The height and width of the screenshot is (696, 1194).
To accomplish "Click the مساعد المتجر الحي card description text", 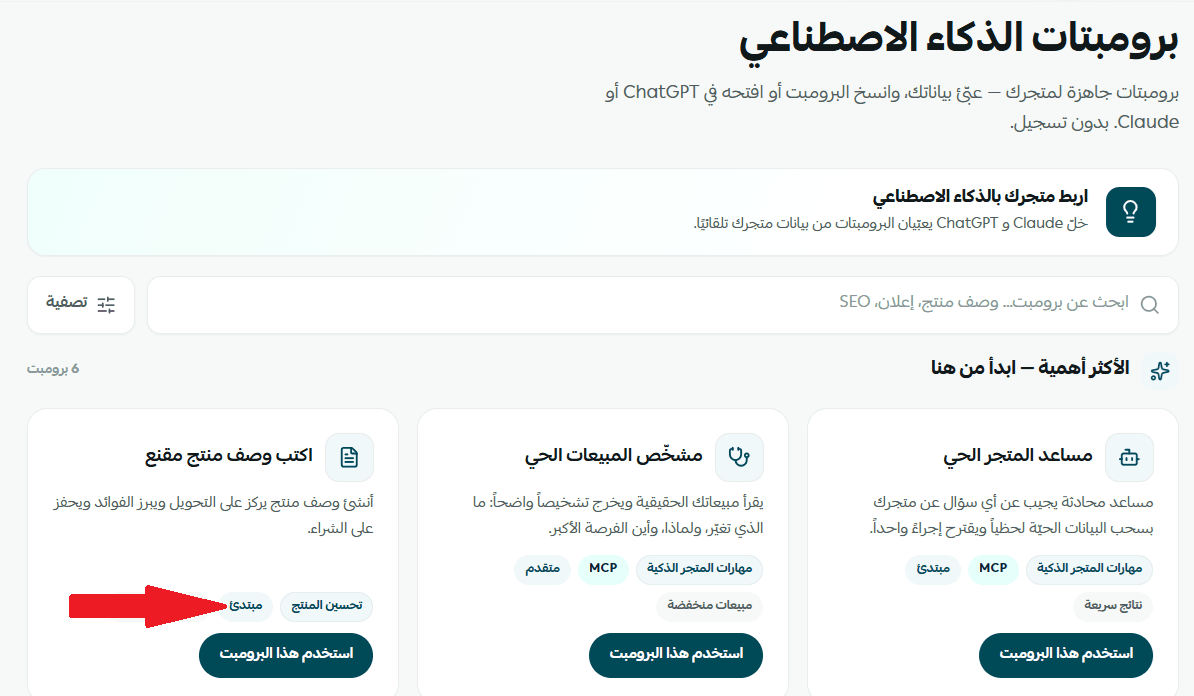I will [x=1012, y=516].
